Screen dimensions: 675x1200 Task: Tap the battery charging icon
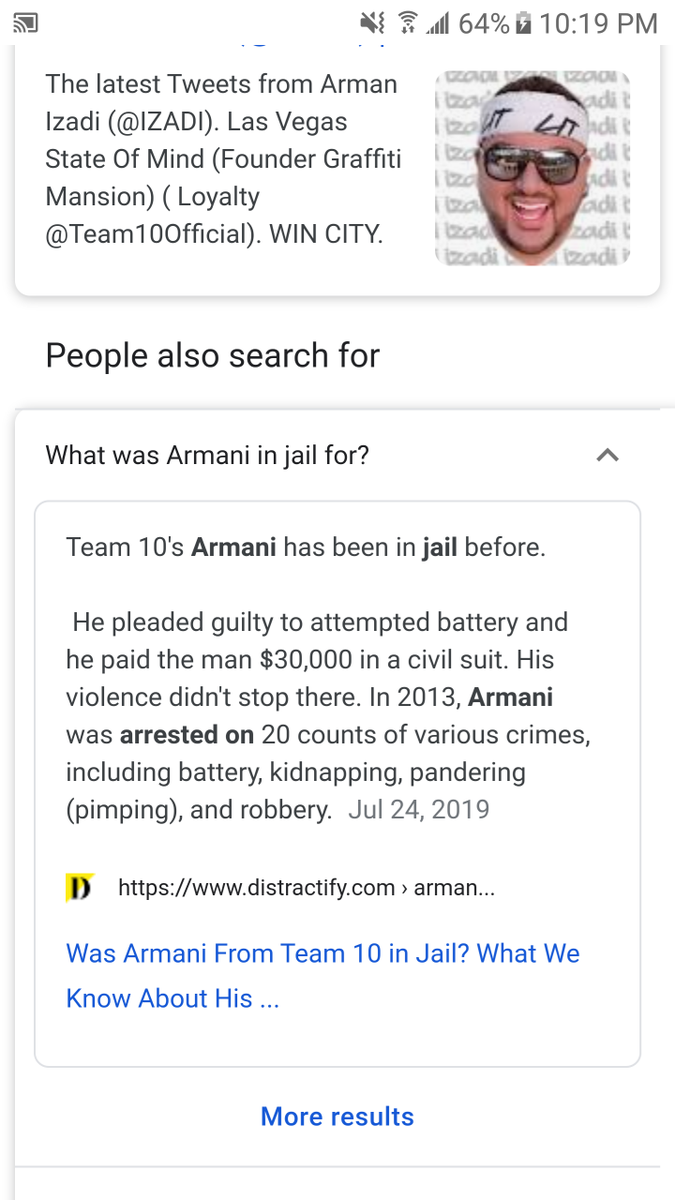point(523,22)
